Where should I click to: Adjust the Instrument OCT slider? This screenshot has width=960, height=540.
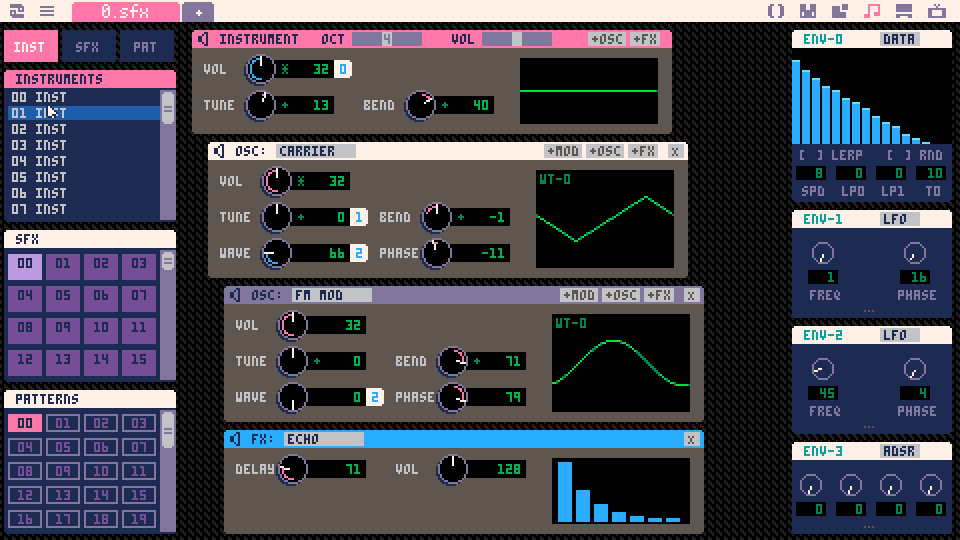pyautogui.click(x=387, y=39)
